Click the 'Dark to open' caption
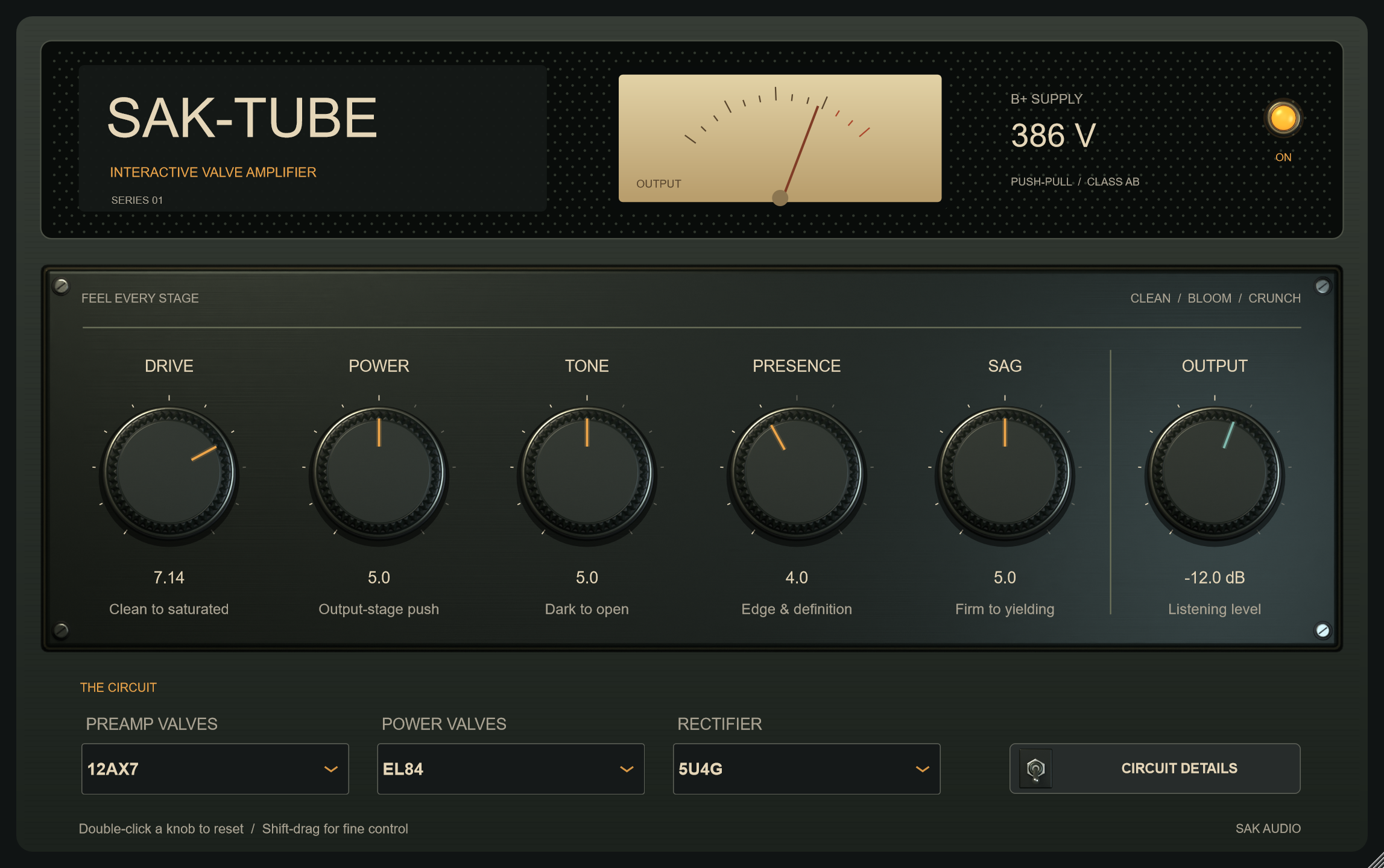Image resolution: width=1384 pixels, height=868 pixels. click(x=587, y=609)
